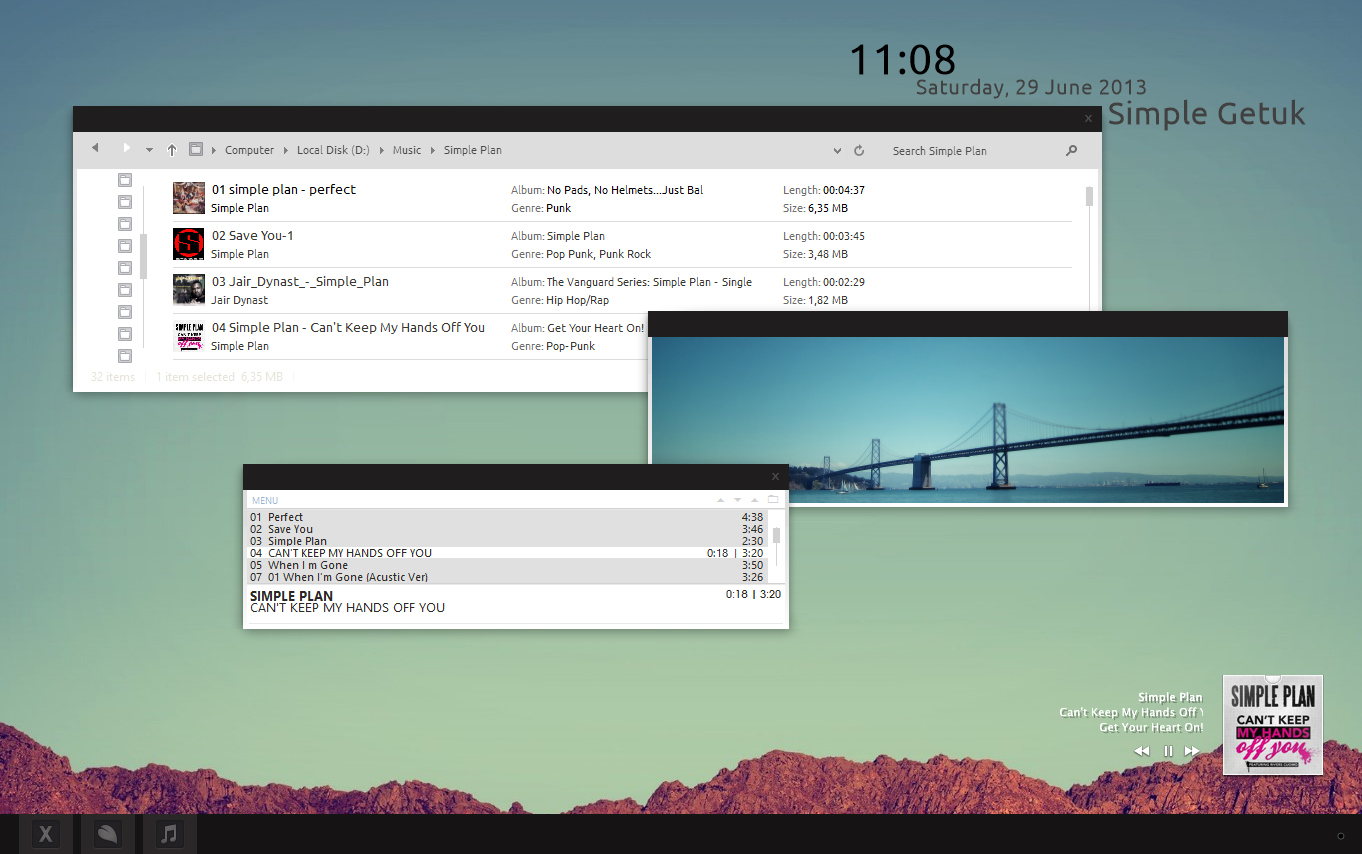Refresh the Simple Plan folder view
The image size is (1362, 854).
859,150
